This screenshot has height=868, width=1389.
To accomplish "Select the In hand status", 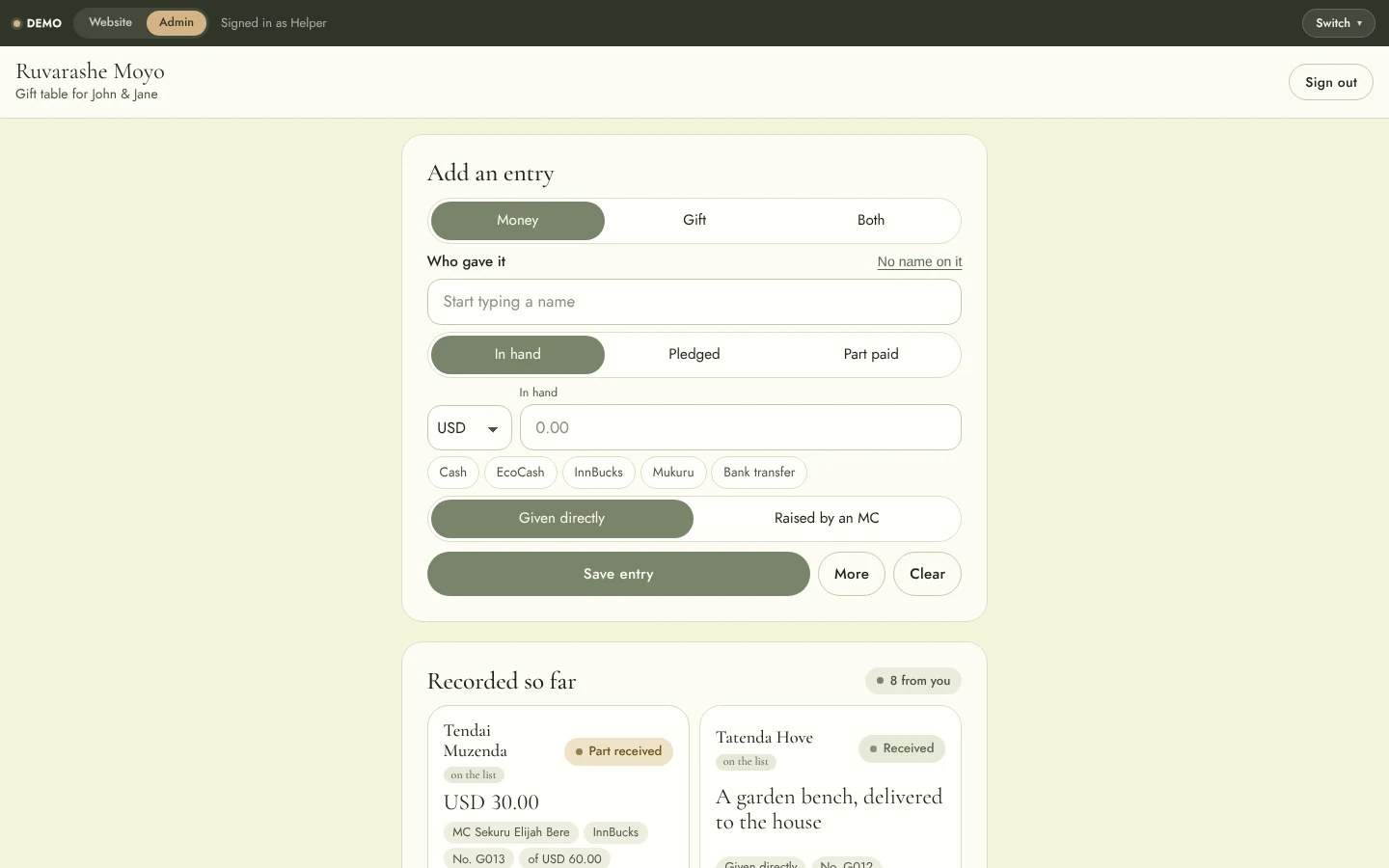I will coord(518,355).
